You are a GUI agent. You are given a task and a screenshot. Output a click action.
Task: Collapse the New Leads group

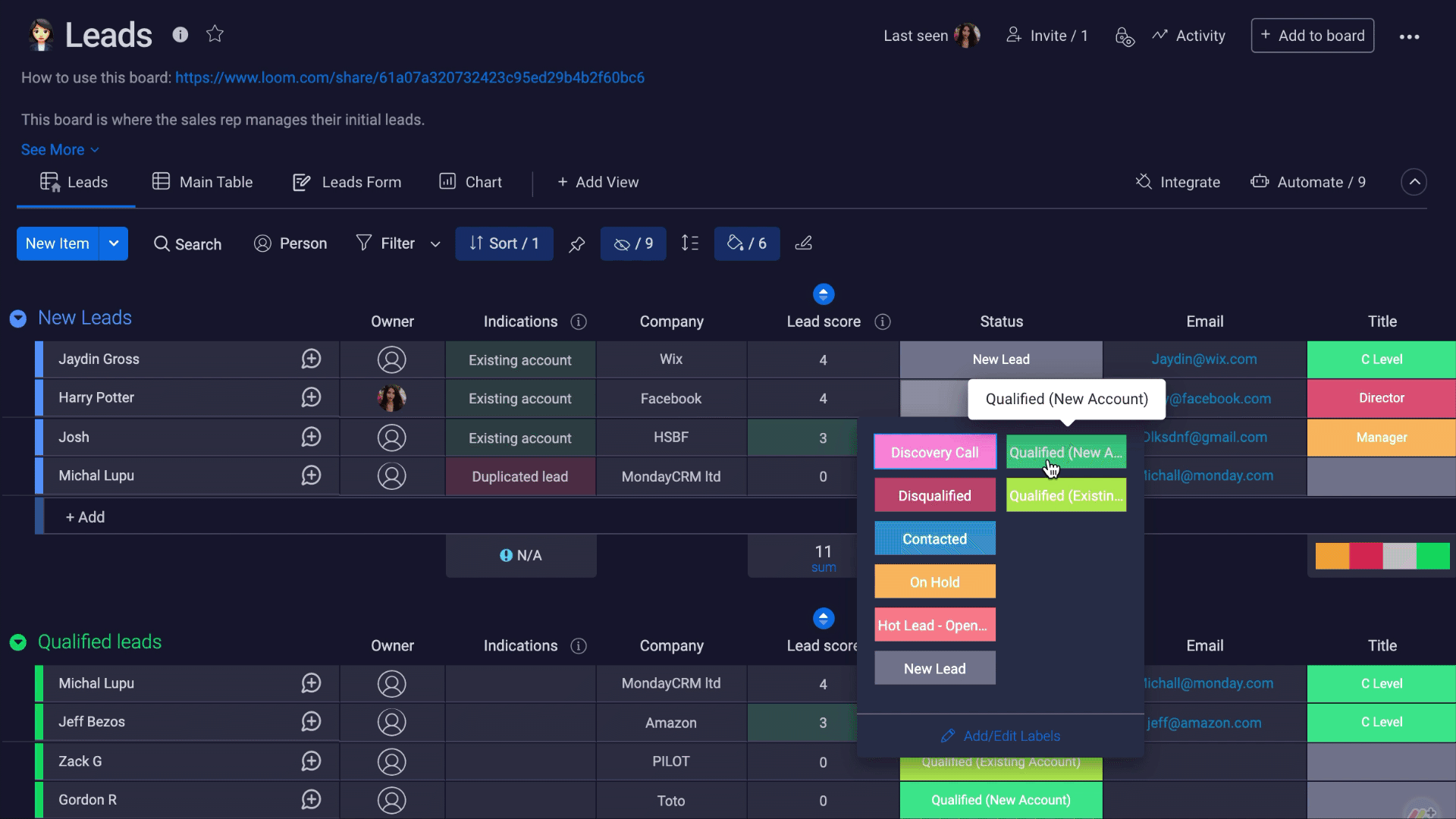tap(18, 318)
